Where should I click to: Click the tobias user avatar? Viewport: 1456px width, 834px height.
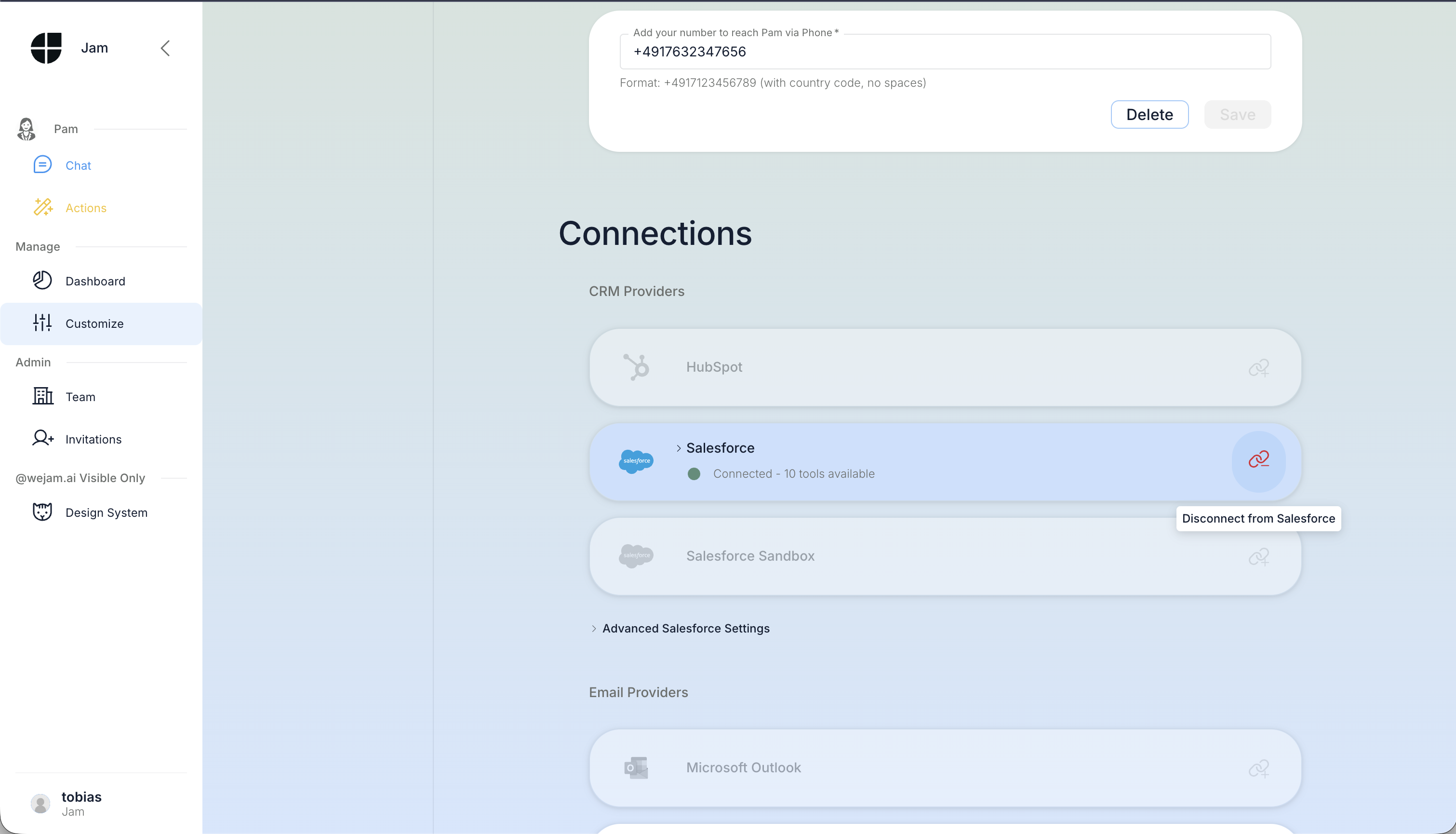tap(40, 804)
